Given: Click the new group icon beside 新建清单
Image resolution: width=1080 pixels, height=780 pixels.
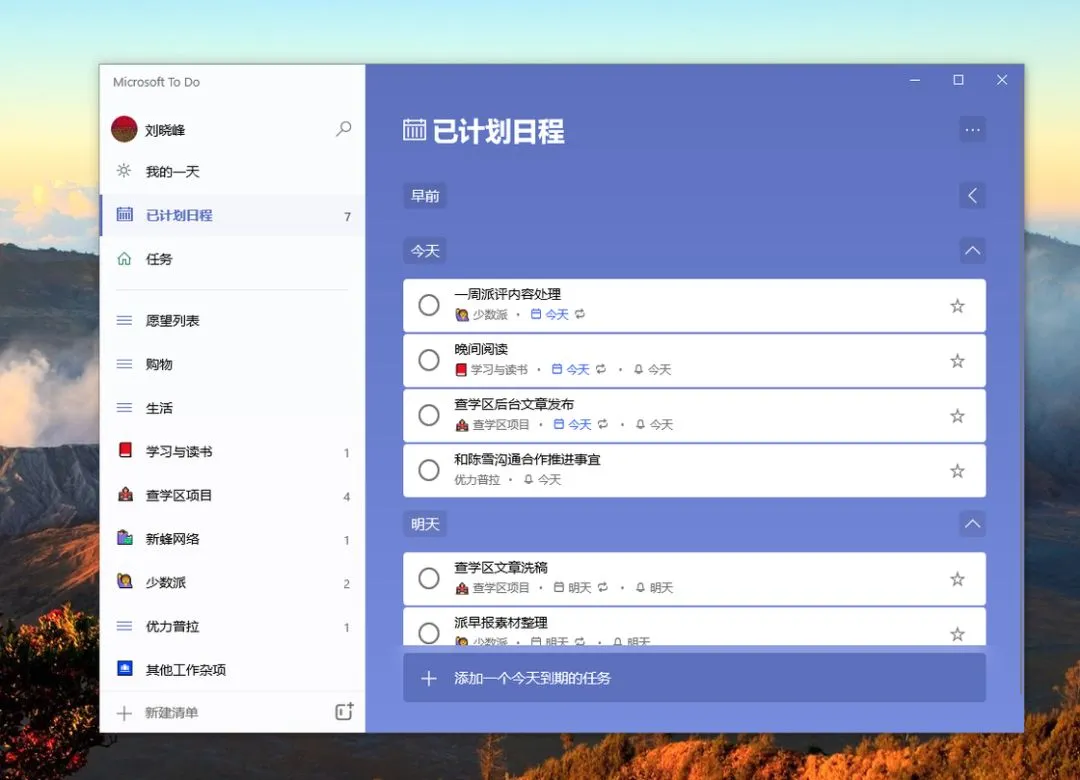Looking at the screenshot, I should pyautogui.click(x=344, y=711).
